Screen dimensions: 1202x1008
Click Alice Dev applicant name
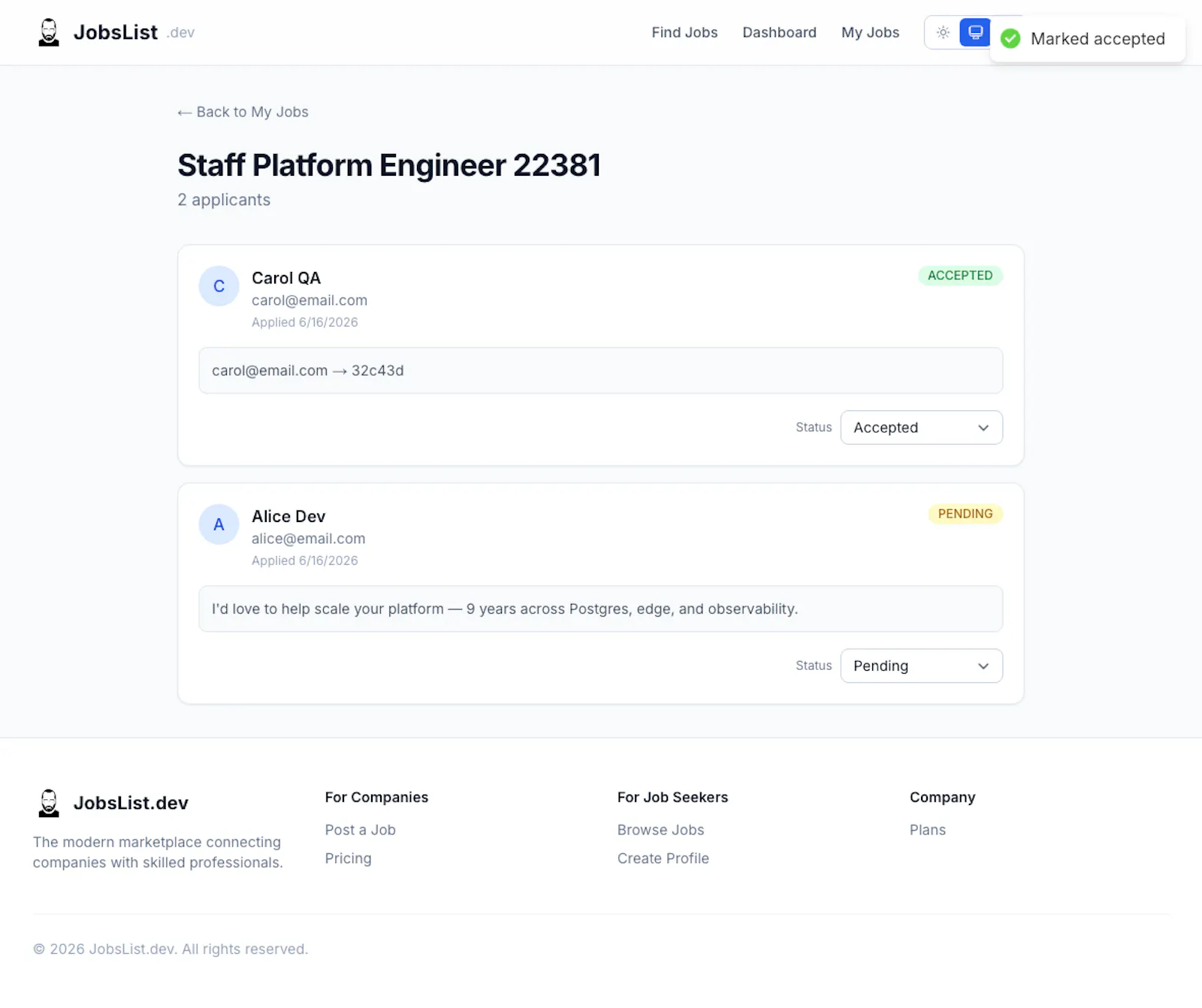(288, 517)
